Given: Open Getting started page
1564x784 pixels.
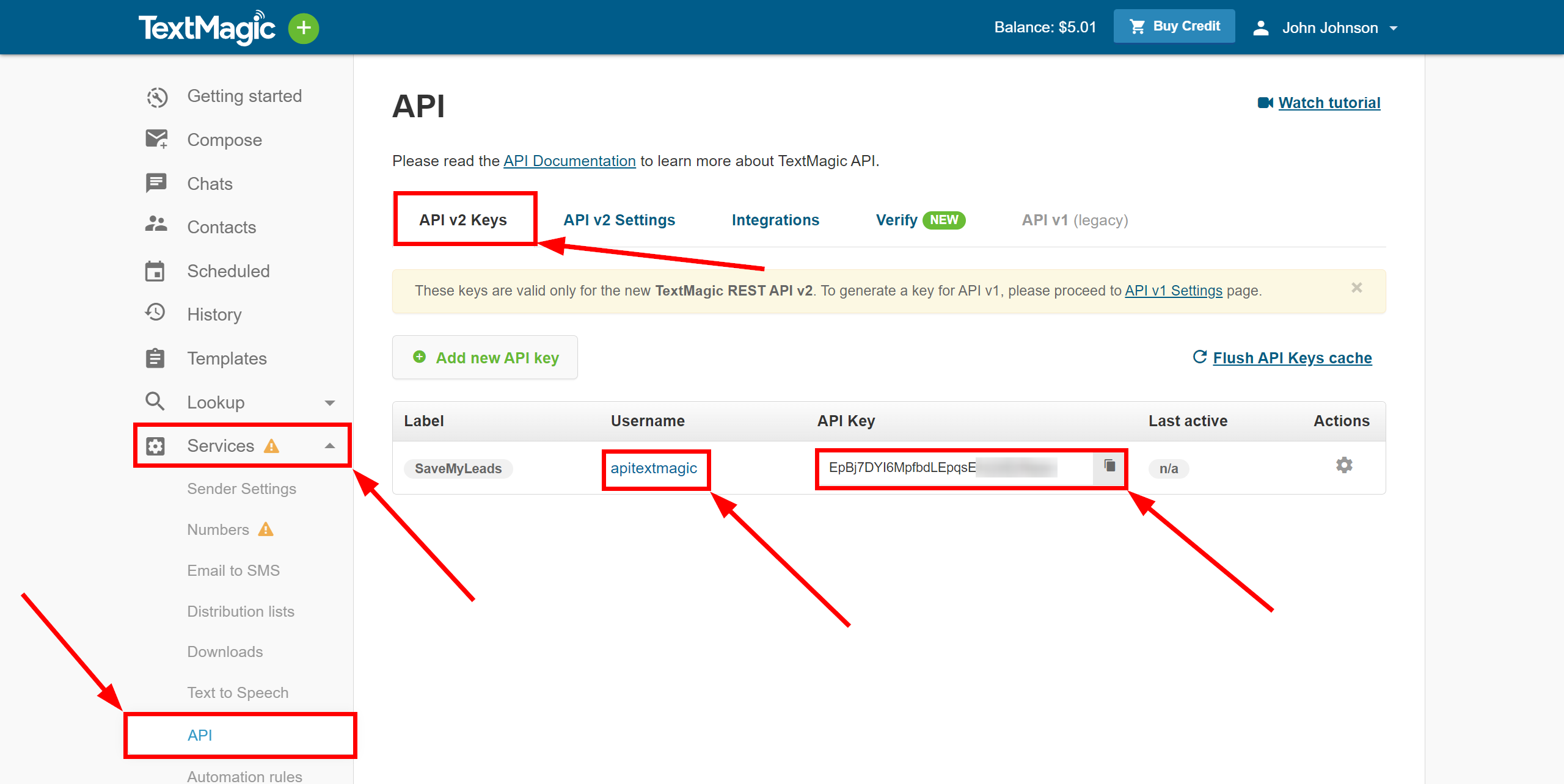Looking at the screenshot, I should coord(244,96).
